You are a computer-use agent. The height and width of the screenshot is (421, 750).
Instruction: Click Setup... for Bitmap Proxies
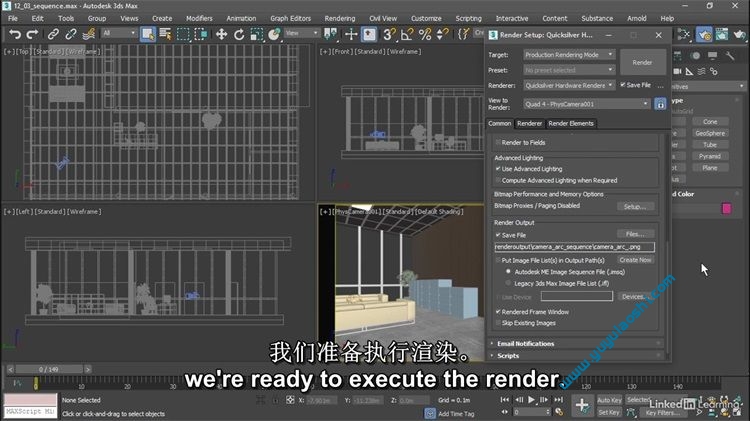[635, 207]
